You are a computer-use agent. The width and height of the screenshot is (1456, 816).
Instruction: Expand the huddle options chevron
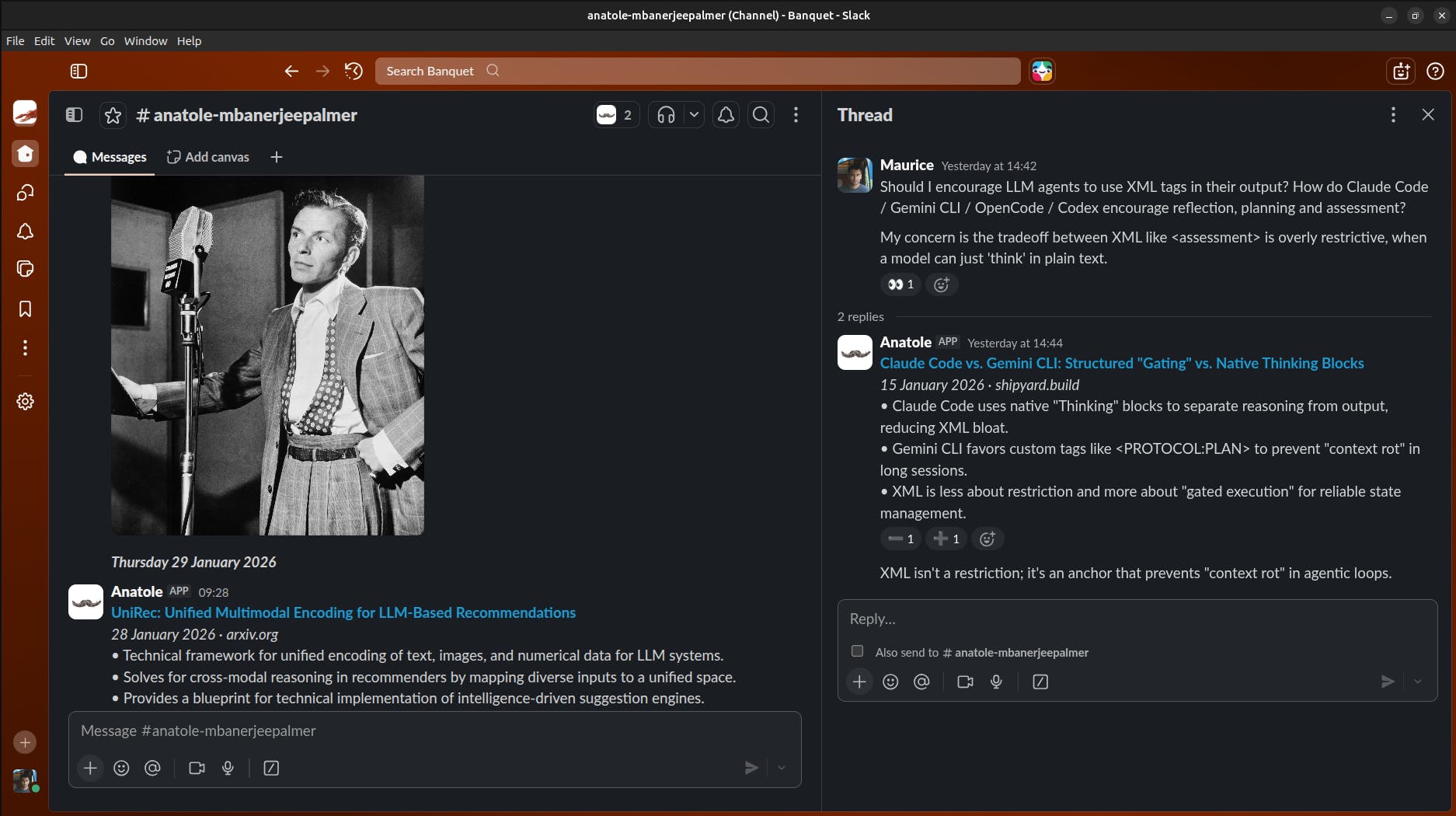pyautogui.click(x=694, y=115)
